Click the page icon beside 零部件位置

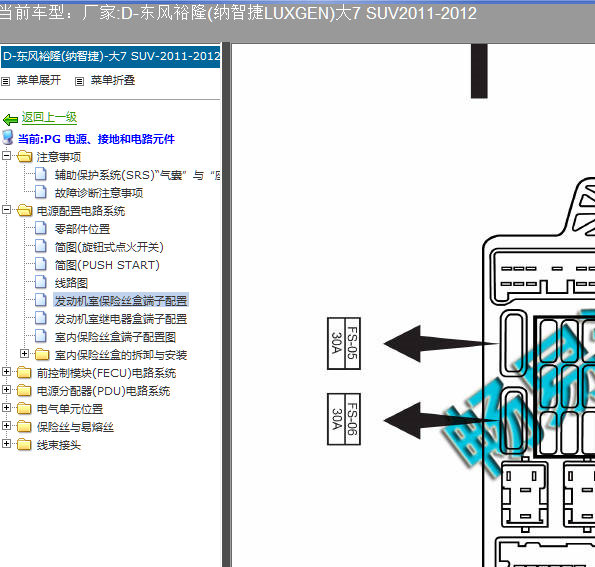pyautogui.click(x=41, y=228)
